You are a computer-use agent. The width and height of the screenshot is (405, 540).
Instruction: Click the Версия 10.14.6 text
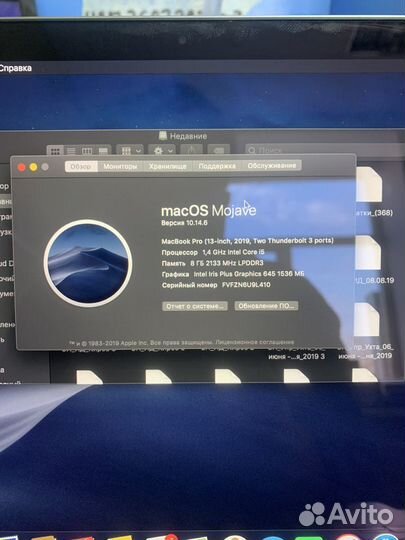184,223
